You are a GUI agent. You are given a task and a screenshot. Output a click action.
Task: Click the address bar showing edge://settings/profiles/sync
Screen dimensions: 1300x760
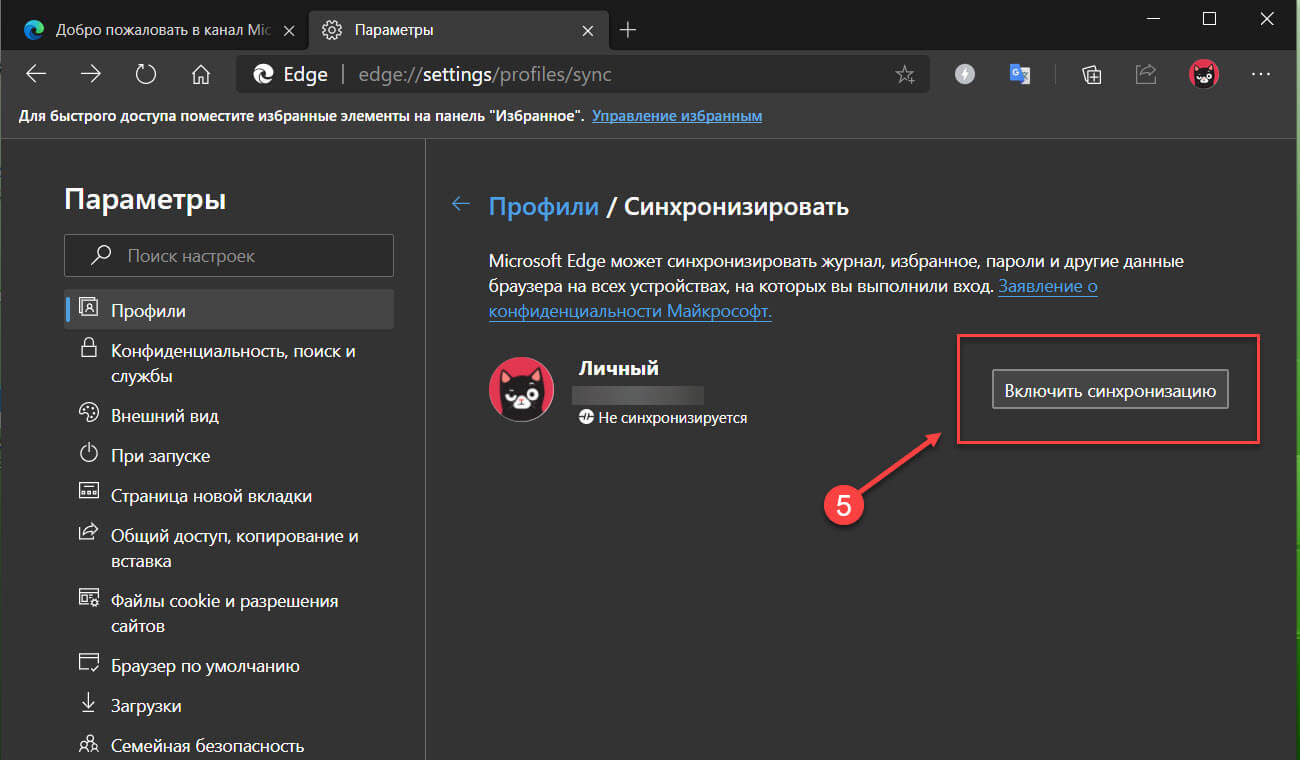[583, 74]
